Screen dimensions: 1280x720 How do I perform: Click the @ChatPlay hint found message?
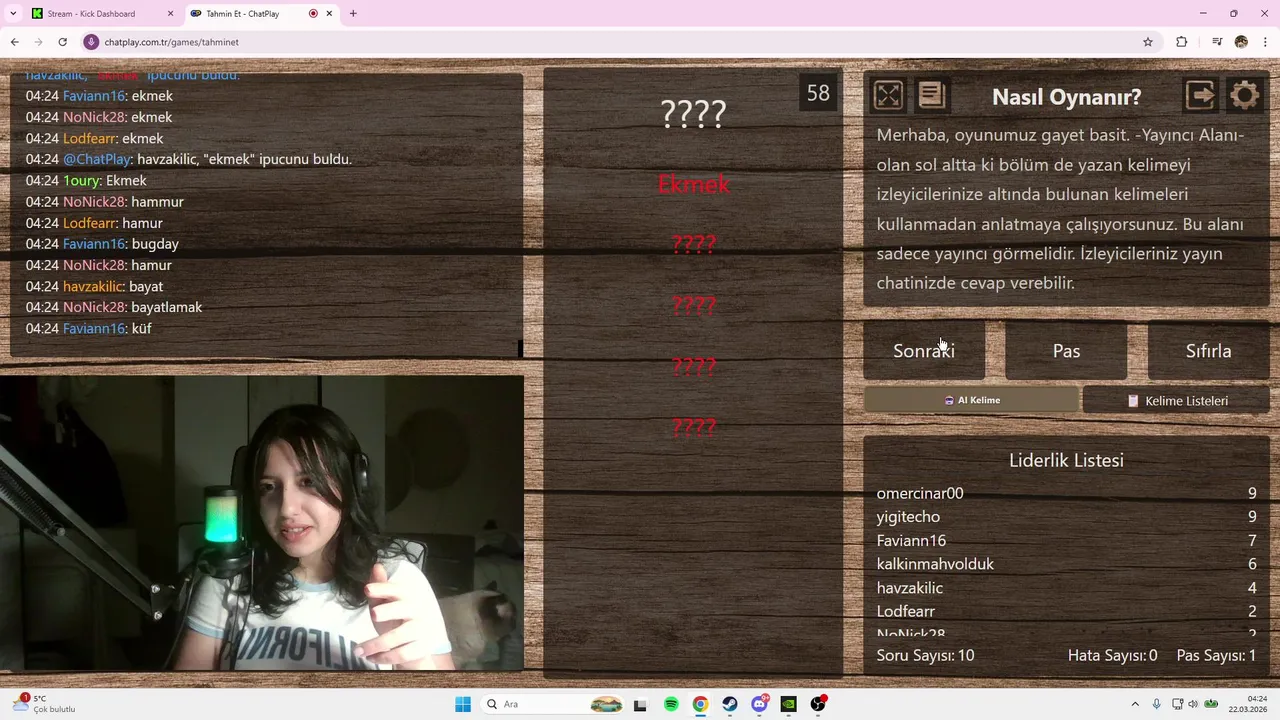coord(189,159)
